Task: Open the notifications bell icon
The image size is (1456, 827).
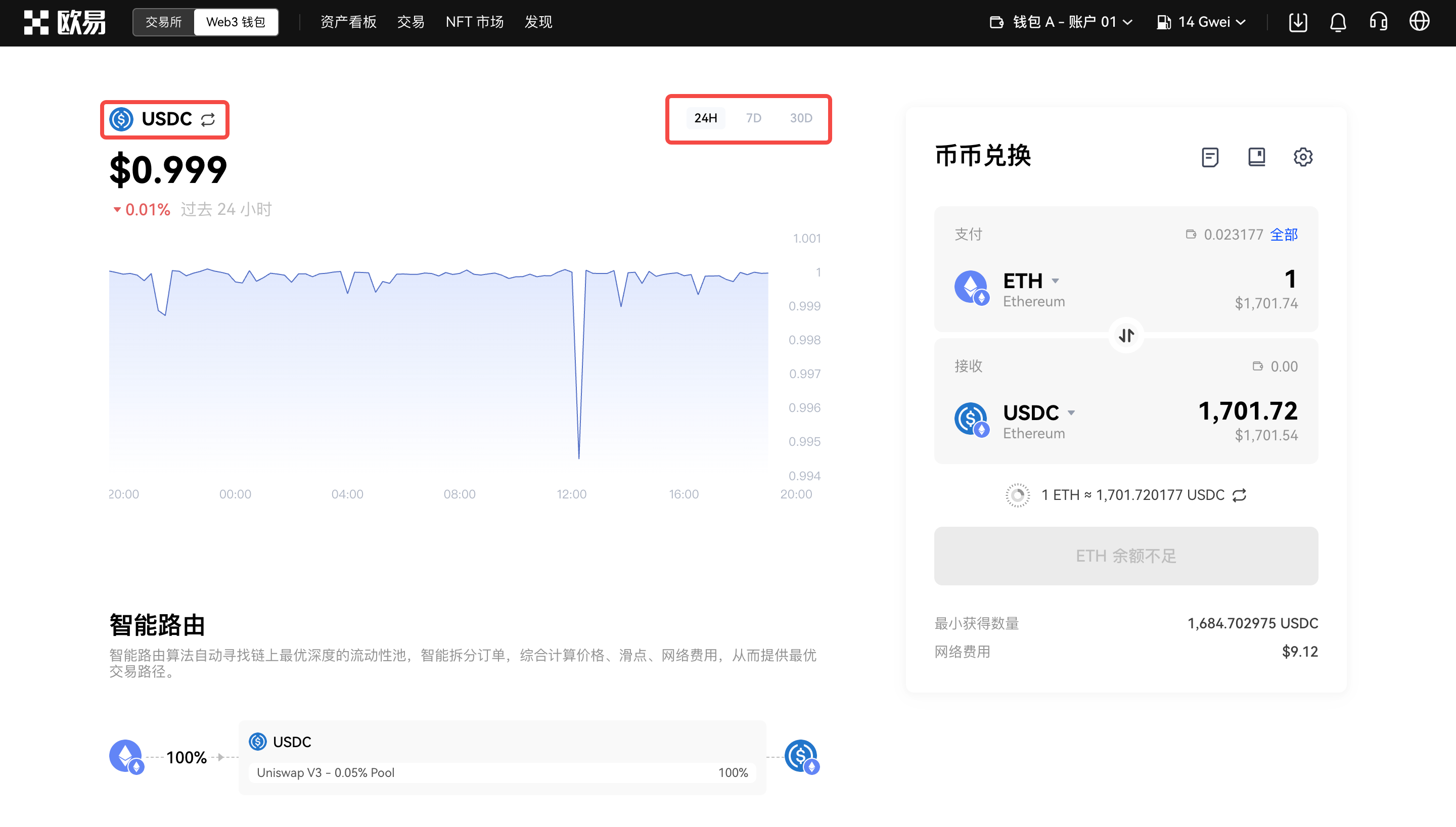Action: pyautogui.click(x=1338, y=22)
